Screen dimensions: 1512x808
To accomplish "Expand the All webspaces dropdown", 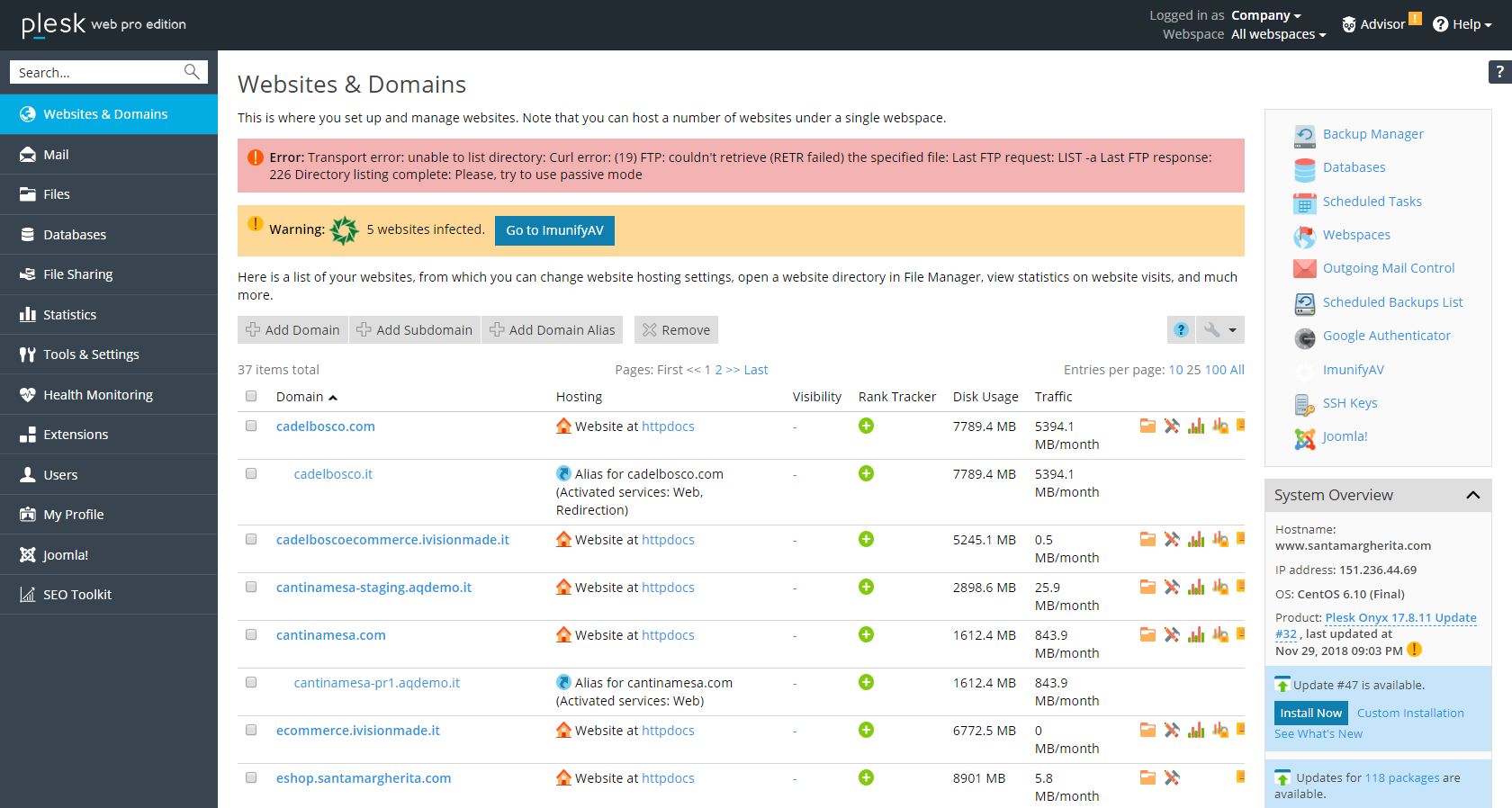I will [x=1278, y=34].
